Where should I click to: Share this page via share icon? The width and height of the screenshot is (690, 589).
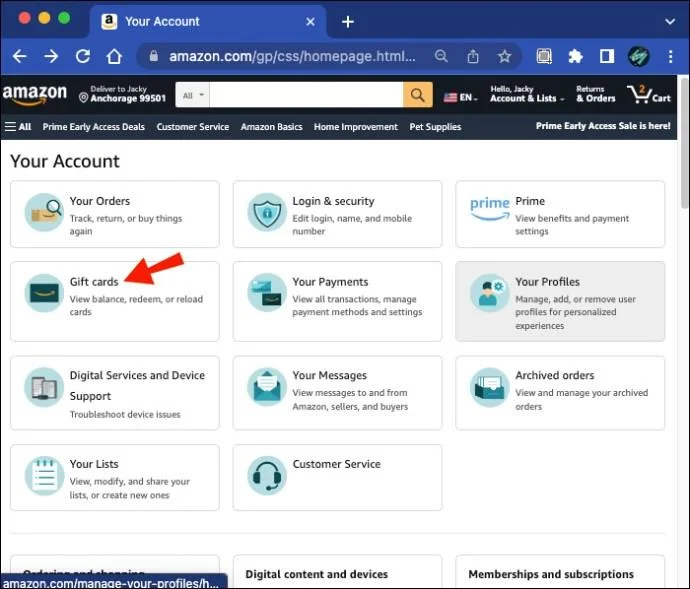(x=473, y=56)
